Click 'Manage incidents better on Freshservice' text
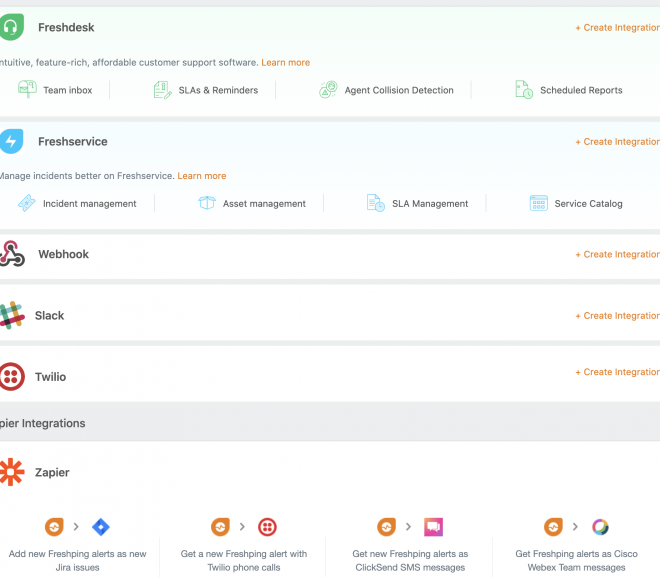 tap(87, 175)
